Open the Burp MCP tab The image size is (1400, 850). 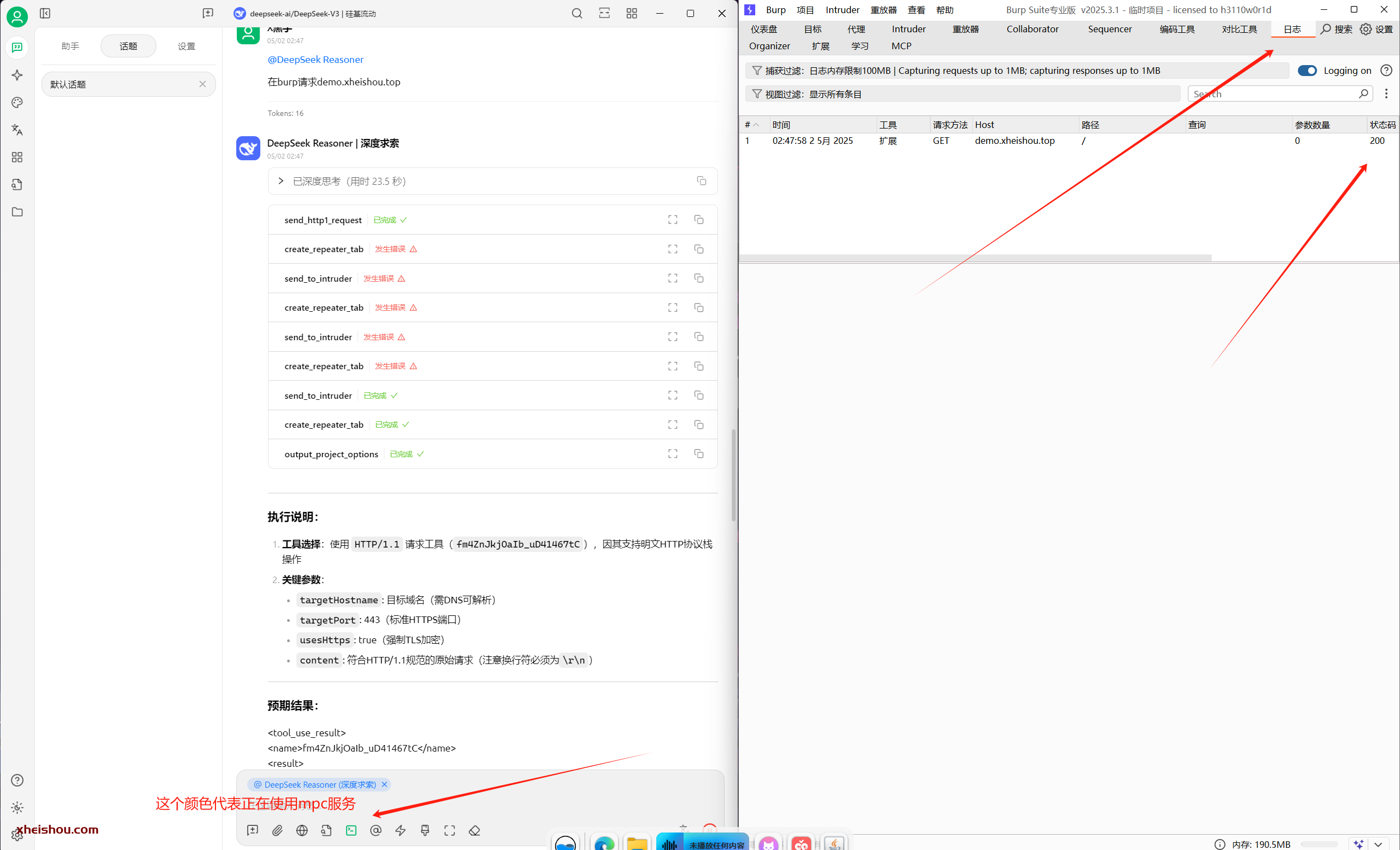(x=901, y=46)
